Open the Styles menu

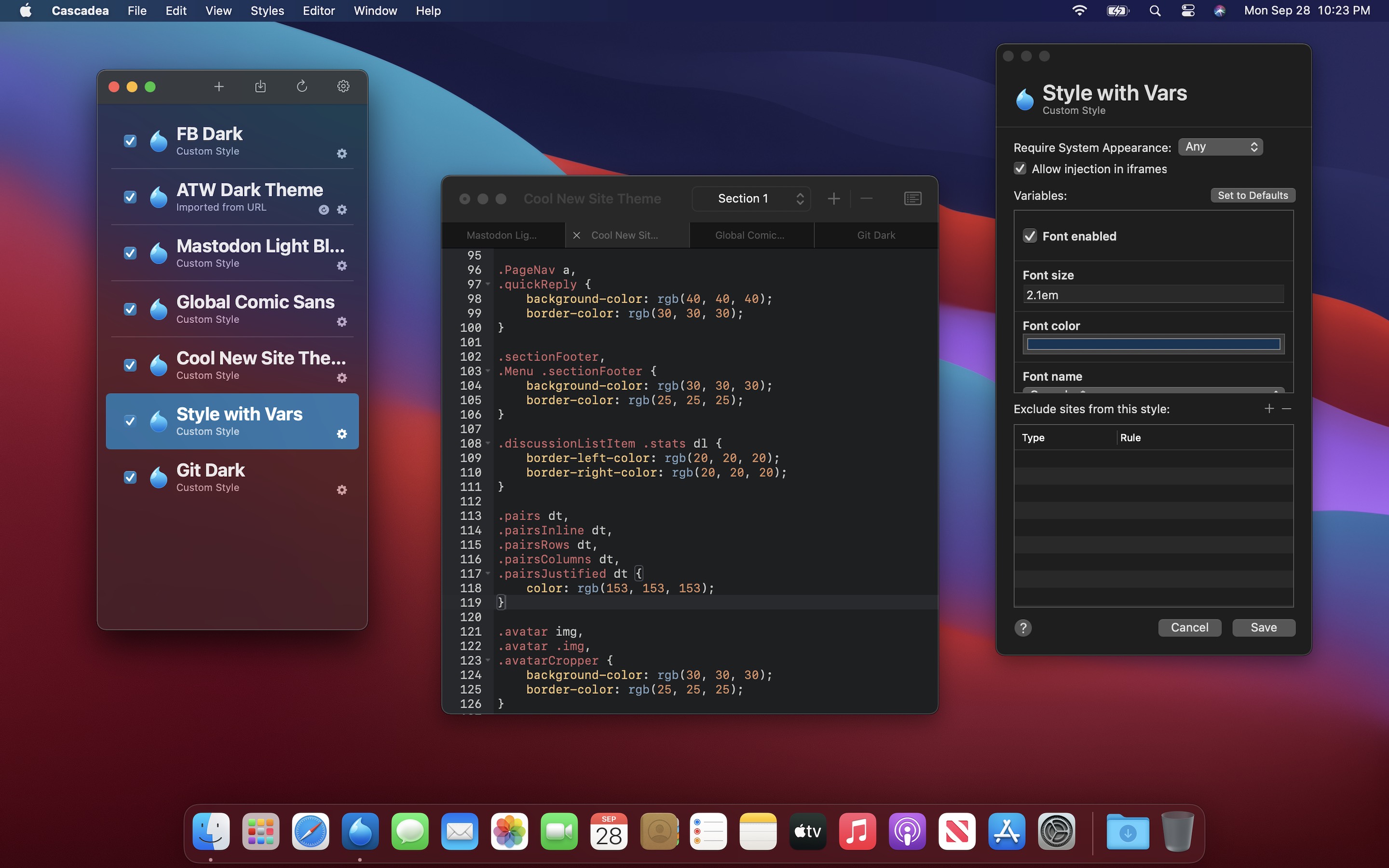click(267, 11)
